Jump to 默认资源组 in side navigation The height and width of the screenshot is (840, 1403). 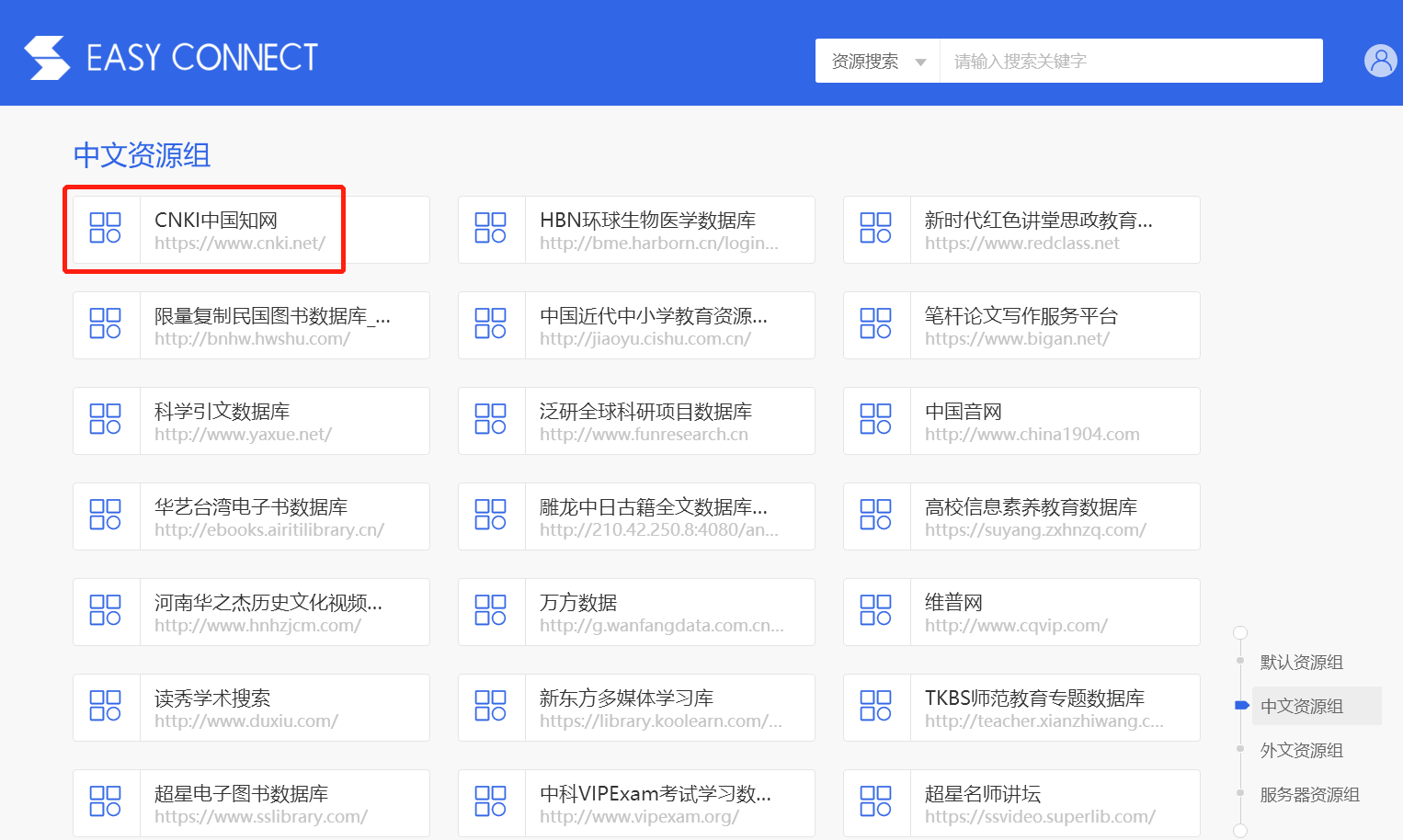pos(1301,663)
